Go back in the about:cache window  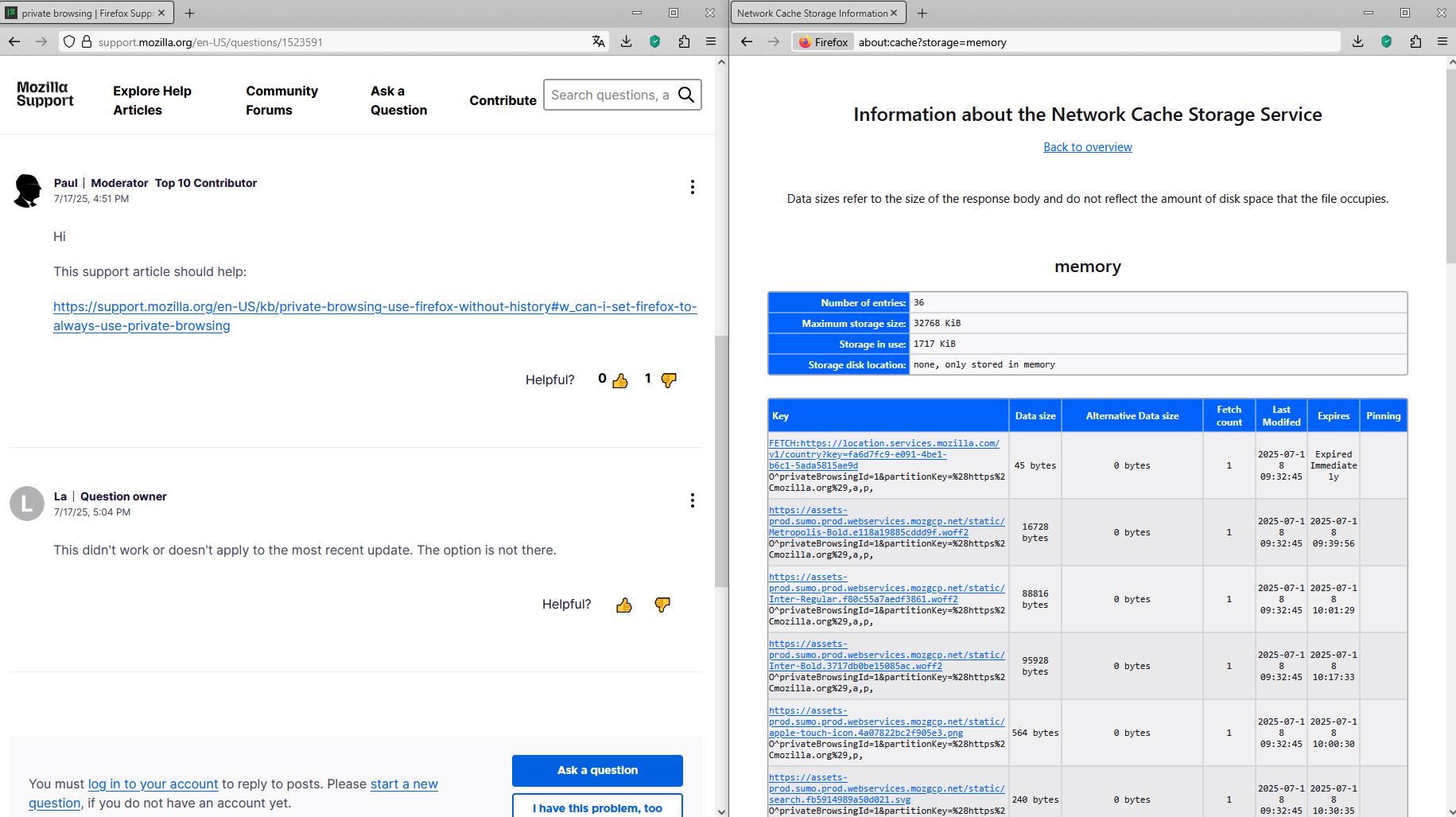(746, 41)
